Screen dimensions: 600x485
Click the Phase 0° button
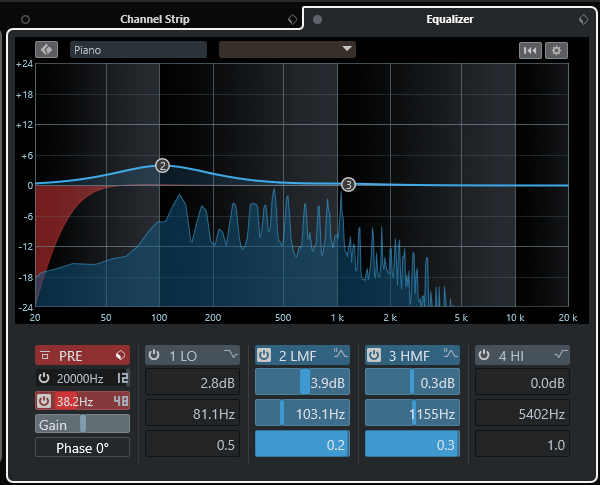click(x=82, y=447)
